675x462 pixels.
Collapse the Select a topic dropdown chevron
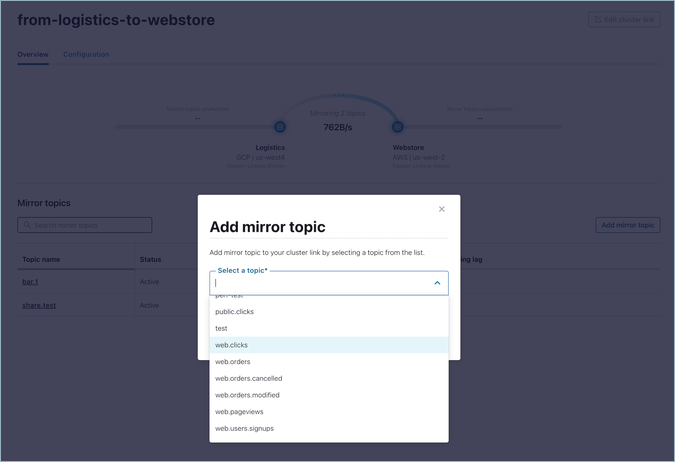(437, 283)
